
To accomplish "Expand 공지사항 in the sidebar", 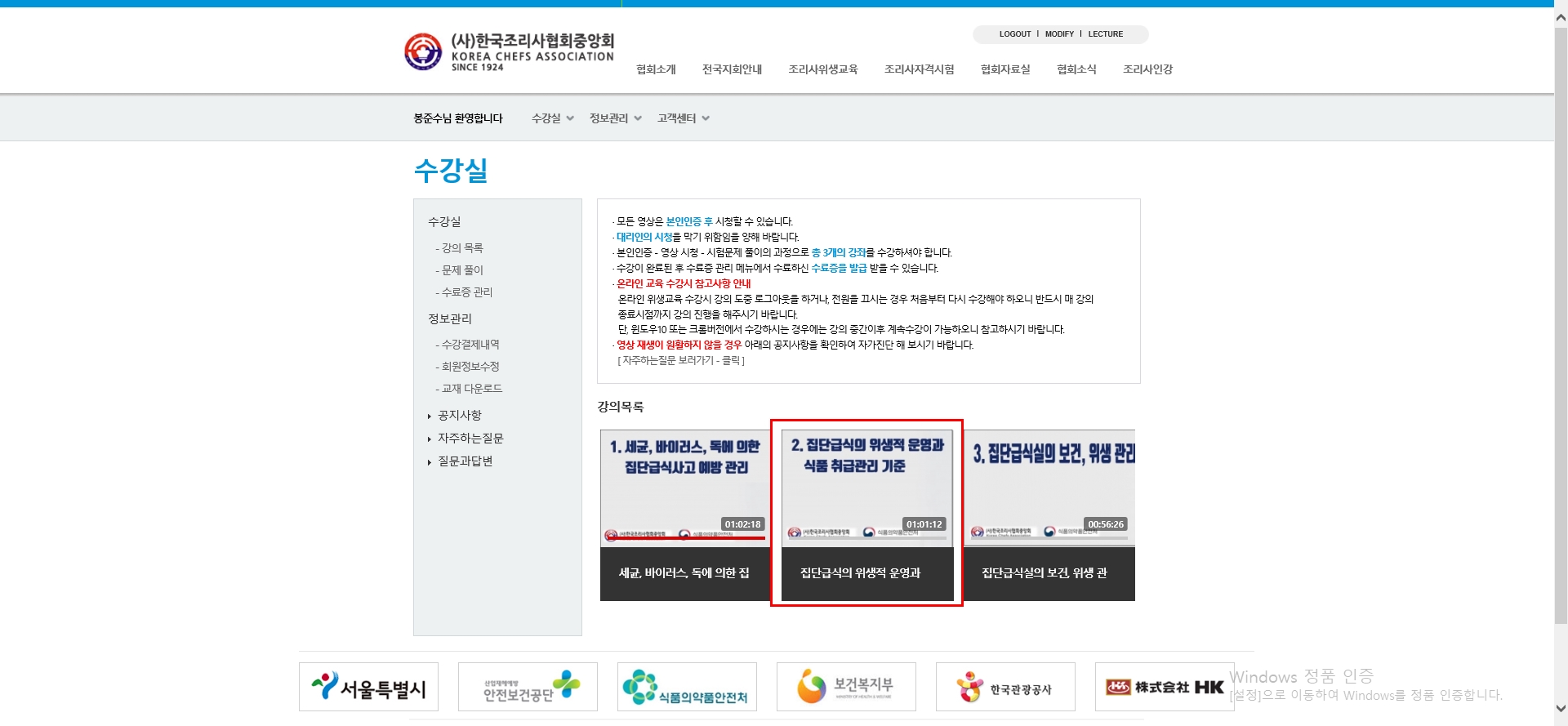I will pyautogui.click(x=459, y=416).
